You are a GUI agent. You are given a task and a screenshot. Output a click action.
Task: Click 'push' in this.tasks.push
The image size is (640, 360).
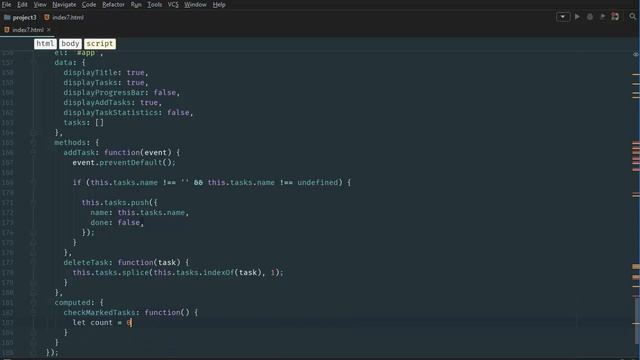140,202
